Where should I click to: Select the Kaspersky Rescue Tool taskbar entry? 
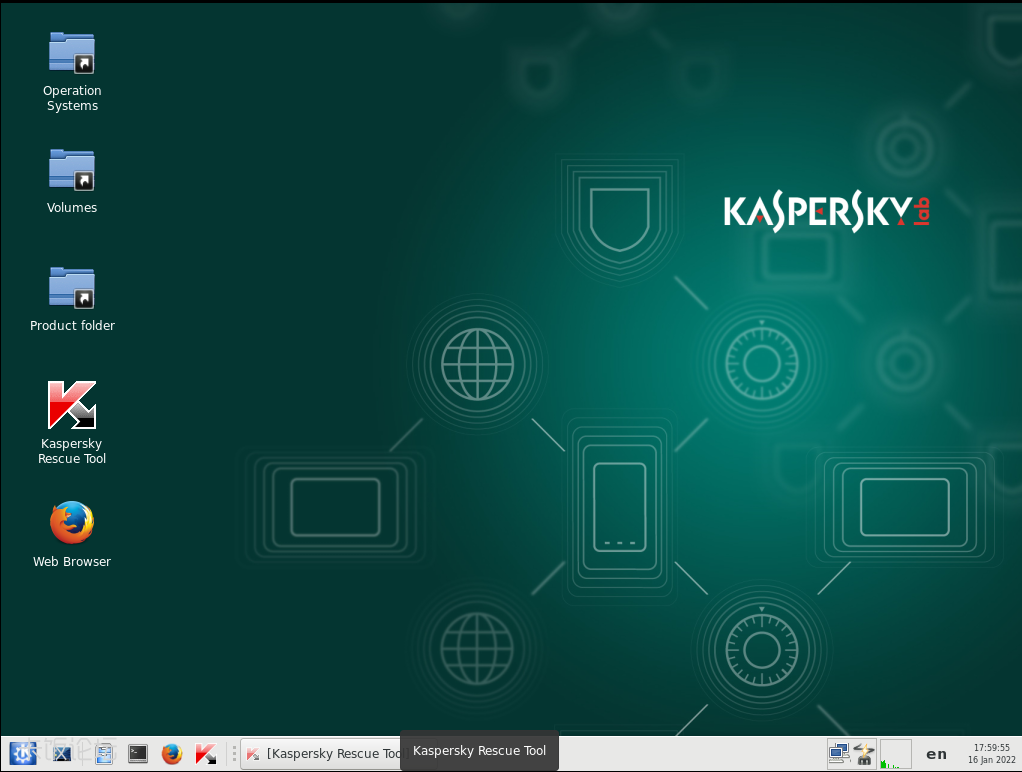pyautogui.click(x=320, y=753)
